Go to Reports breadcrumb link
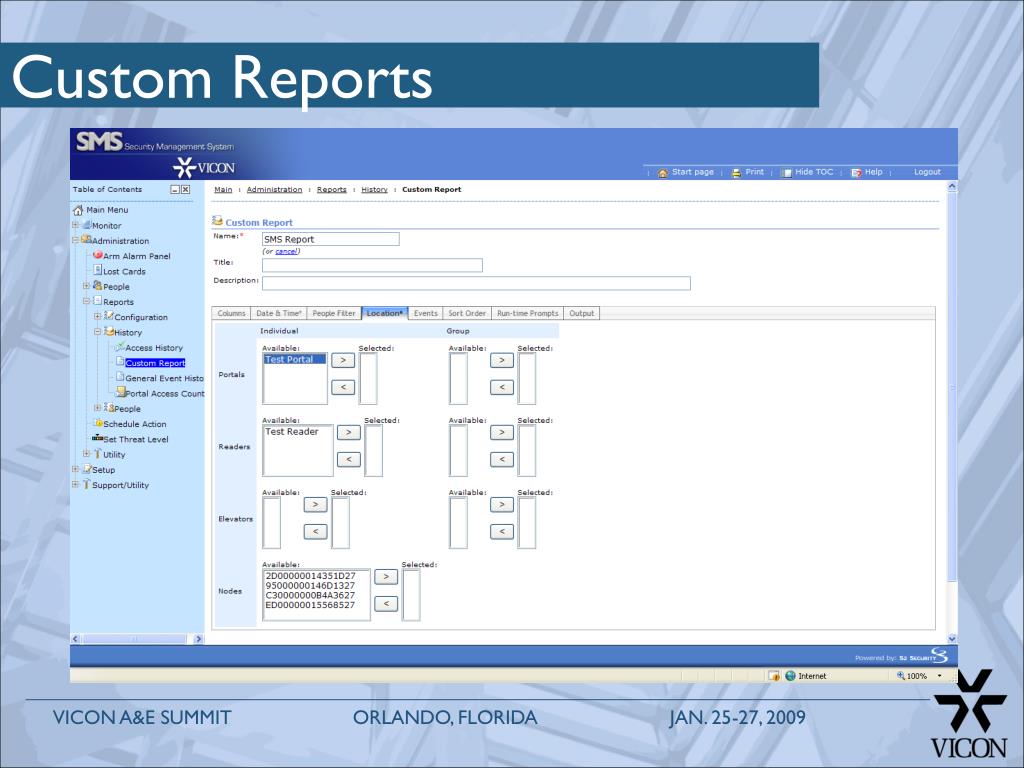This screenshot has width=1024, height=768. click(x=332, y=189)
